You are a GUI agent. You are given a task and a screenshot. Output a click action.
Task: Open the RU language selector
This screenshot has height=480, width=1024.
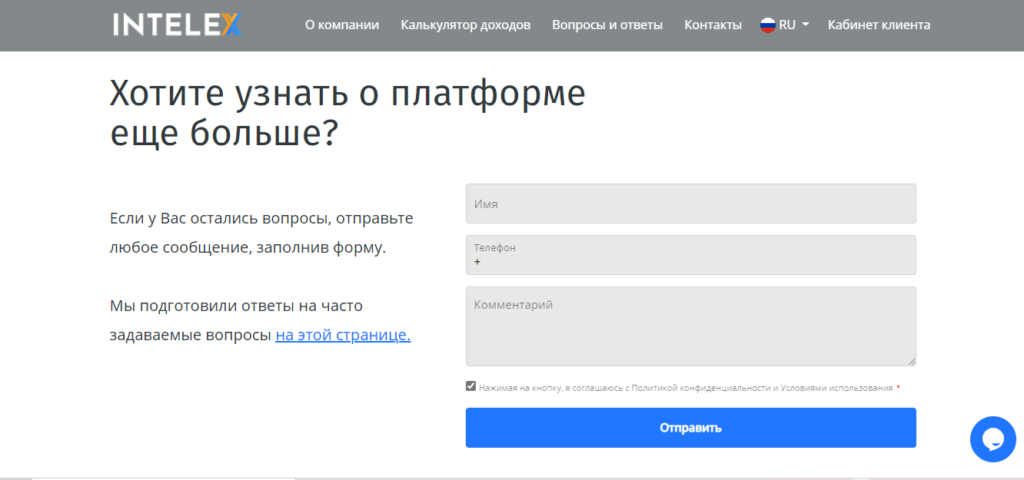(784, 25)
